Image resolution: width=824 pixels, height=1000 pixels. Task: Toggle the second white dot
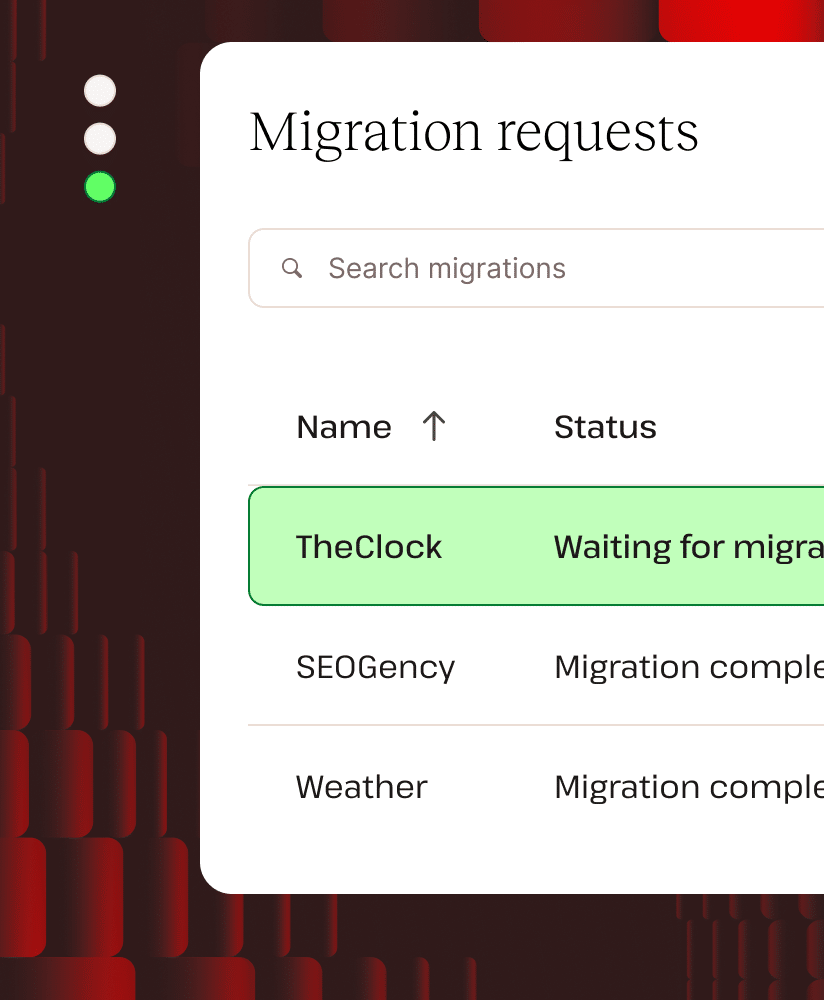99,138
